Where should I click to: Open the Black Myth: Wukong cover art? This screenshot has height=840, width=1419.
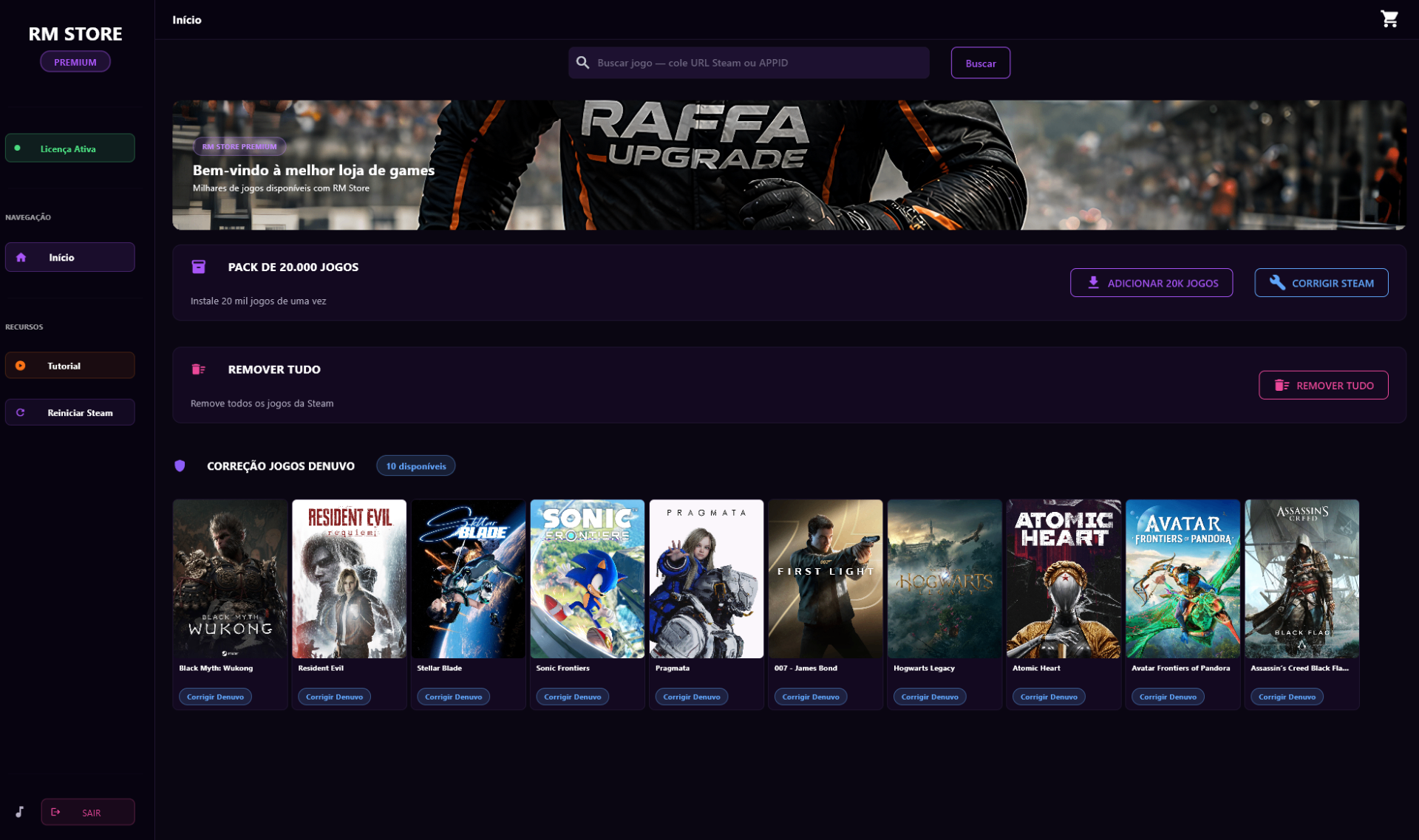click(x=230, y=578)
